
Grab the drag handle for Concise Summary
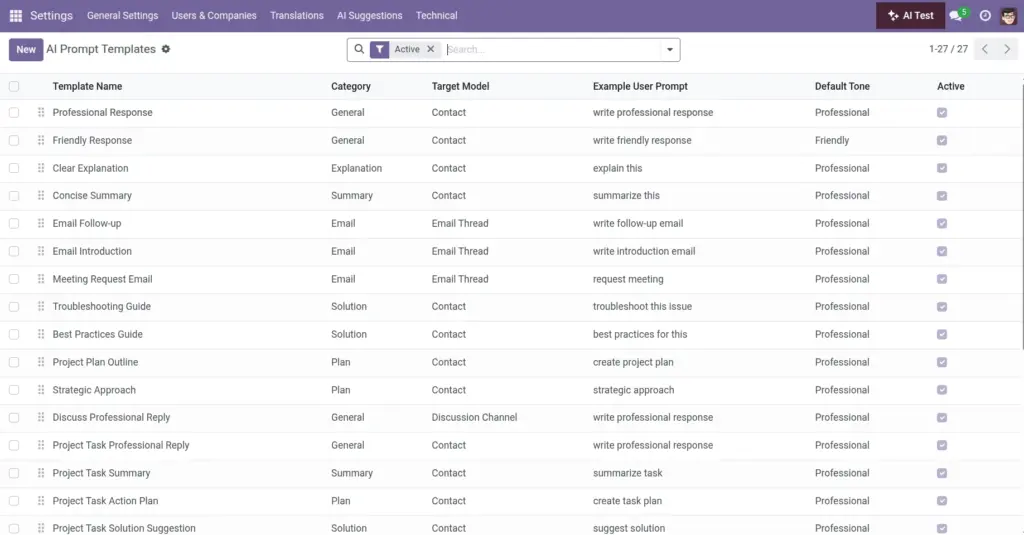(x=41, y=195)
